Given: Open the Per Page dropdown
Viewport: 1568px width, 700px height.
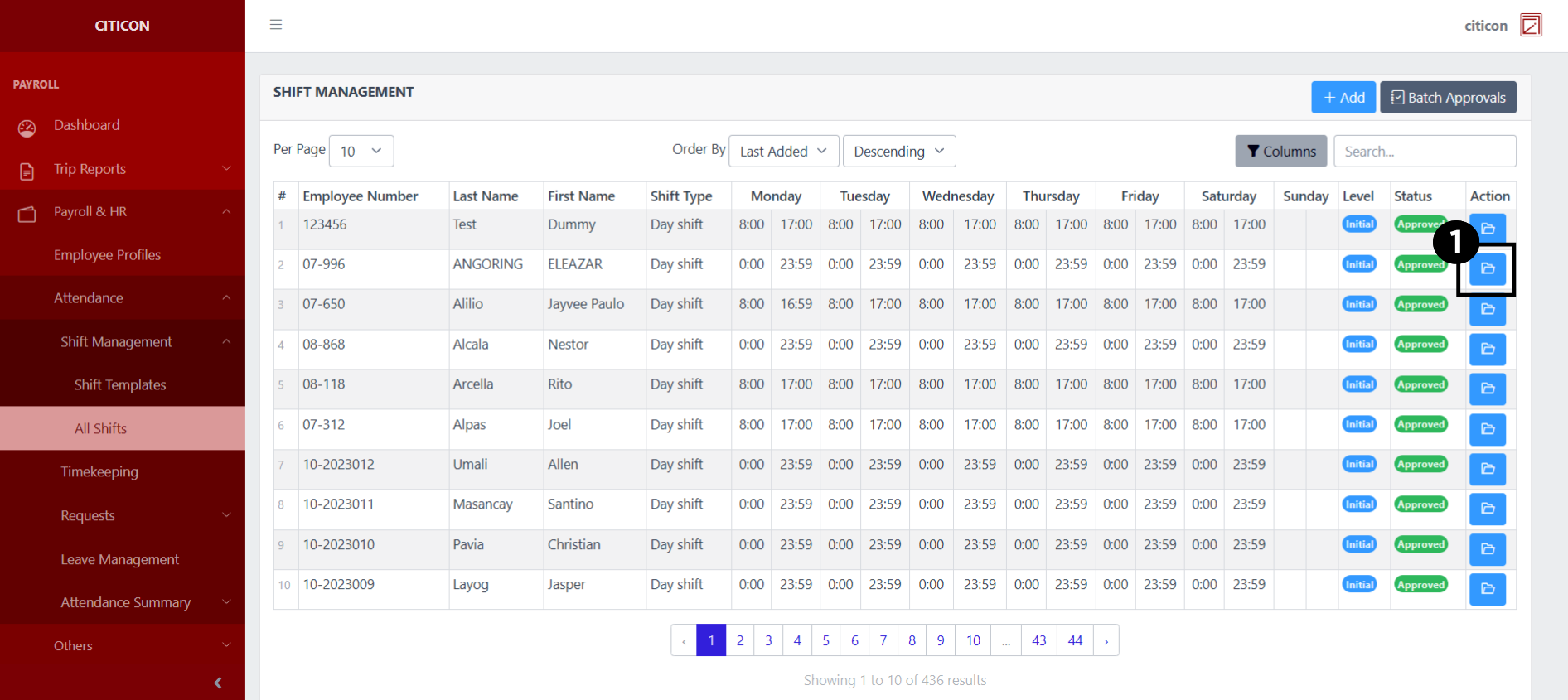Looking at the screenshot, I should coord(361,151).
